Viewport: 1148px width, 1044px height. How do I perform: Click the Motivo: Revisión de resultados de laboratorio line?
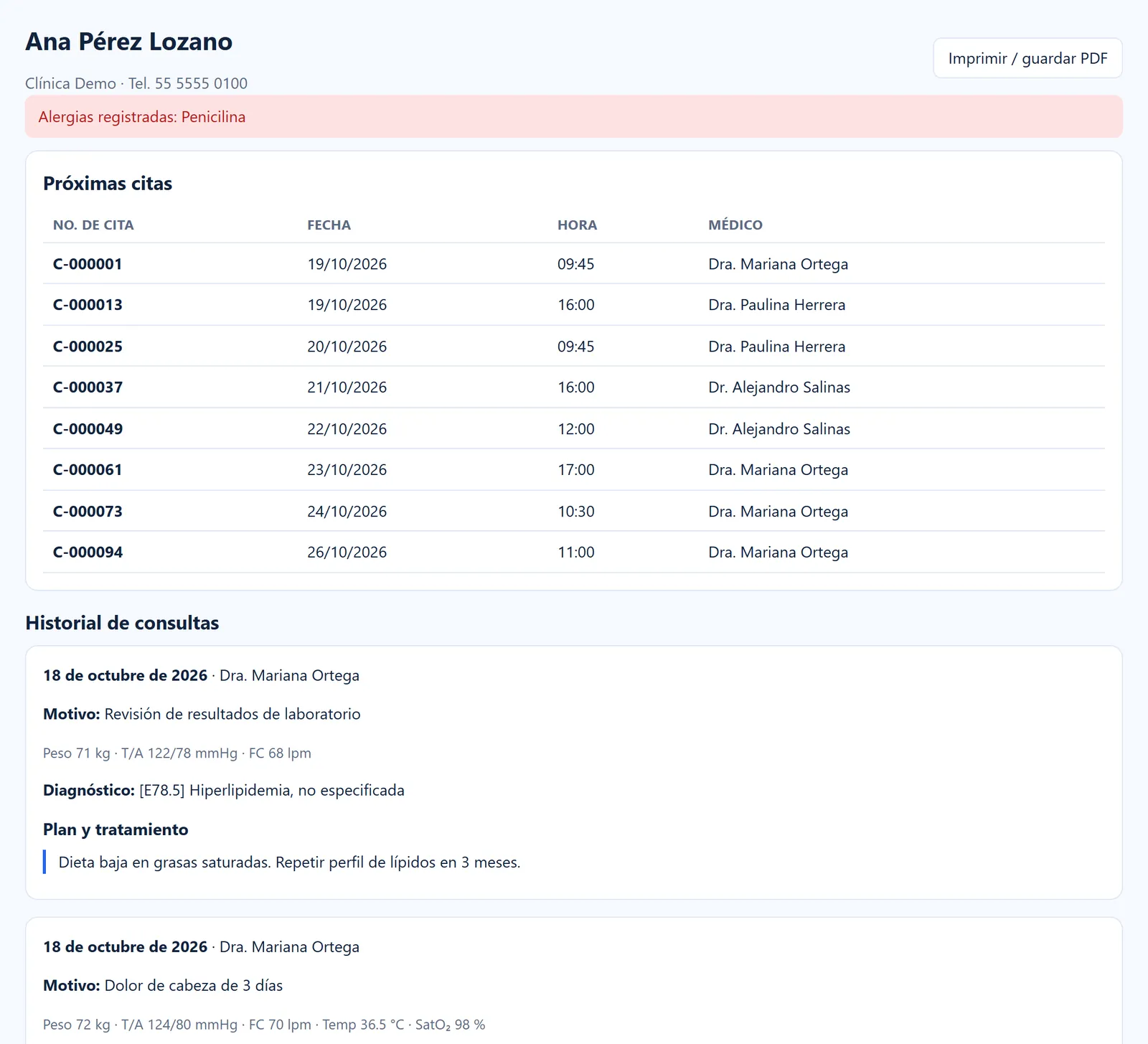click(202, 714)
